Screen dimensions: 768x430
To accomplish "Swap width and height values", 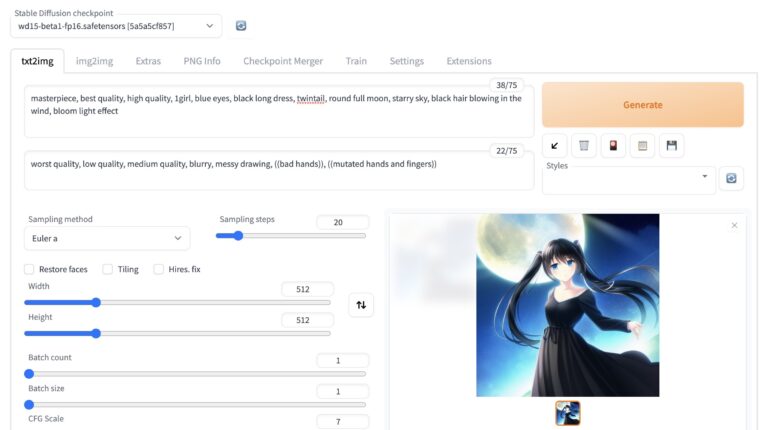I will point(361,305).
